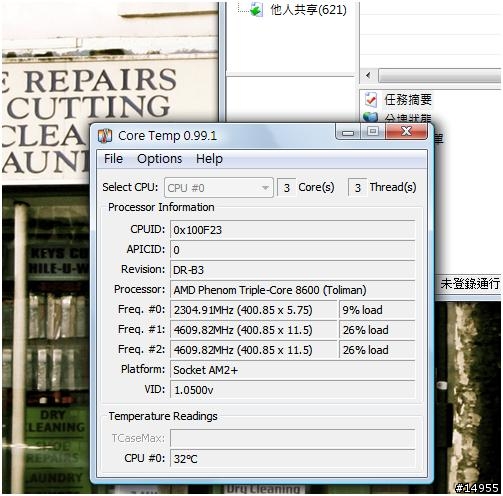
Task: Expand the Select CPU dropdown
Action: 219,188
